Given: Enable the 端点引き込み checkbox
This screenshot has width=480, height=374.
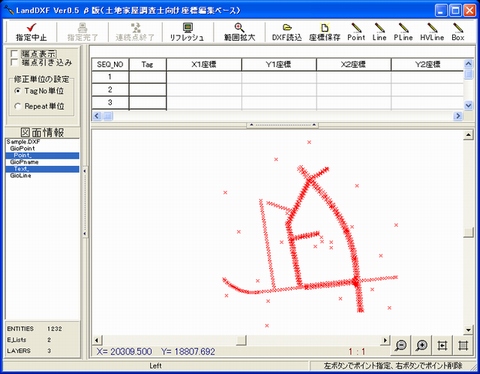Looking at the screenshot, I should point(14,62).
